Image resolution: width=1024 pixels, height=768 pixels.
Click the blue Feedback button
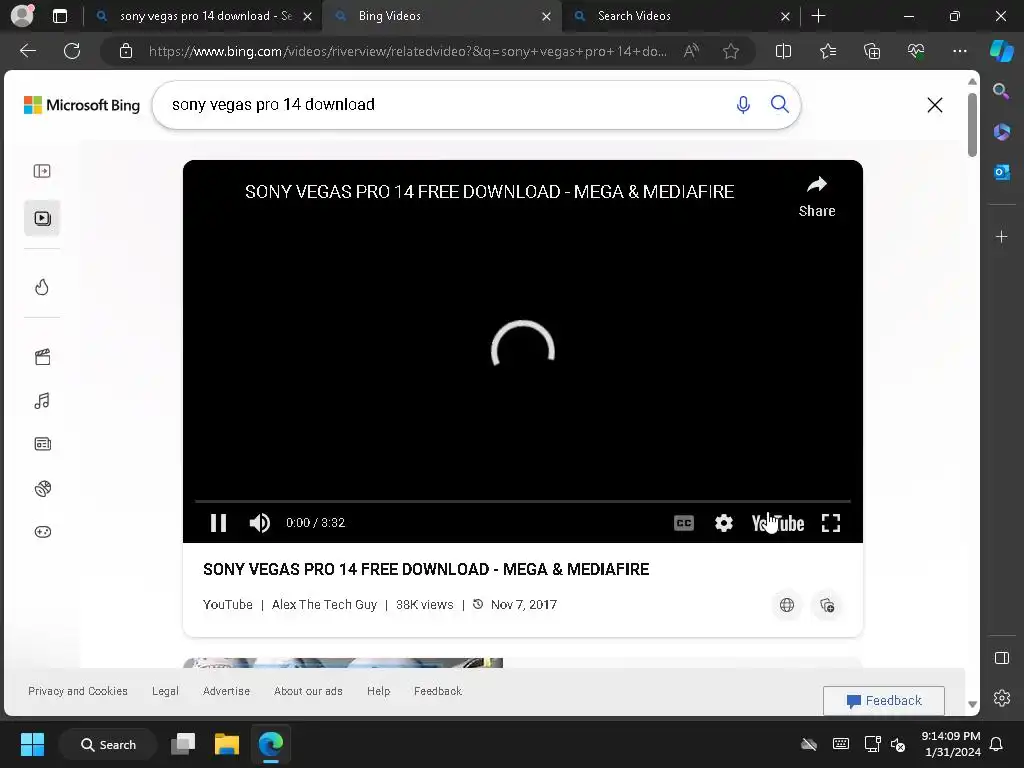(x=884, y=701)
